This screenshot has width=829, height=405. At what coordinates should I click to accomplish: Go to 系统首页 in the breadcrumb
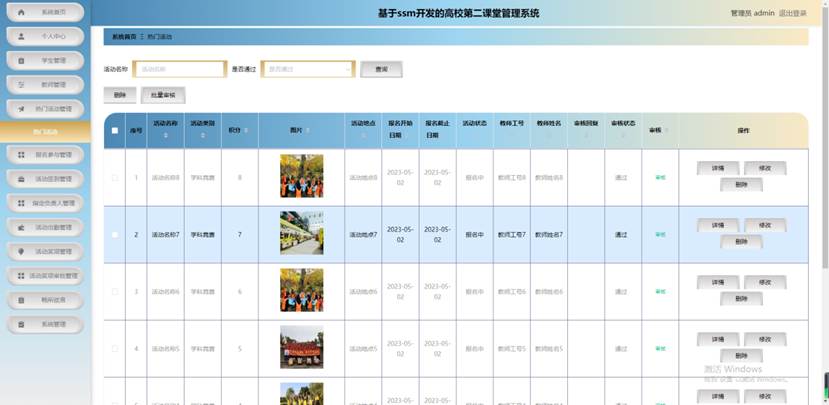click(124, 37)
